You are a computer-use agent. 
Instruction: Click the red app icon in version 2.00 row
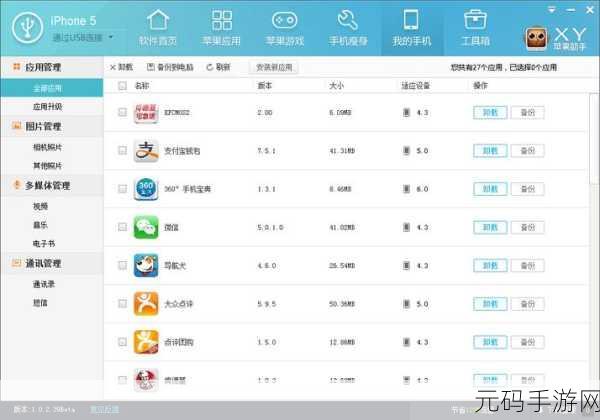tap(146, 112)
